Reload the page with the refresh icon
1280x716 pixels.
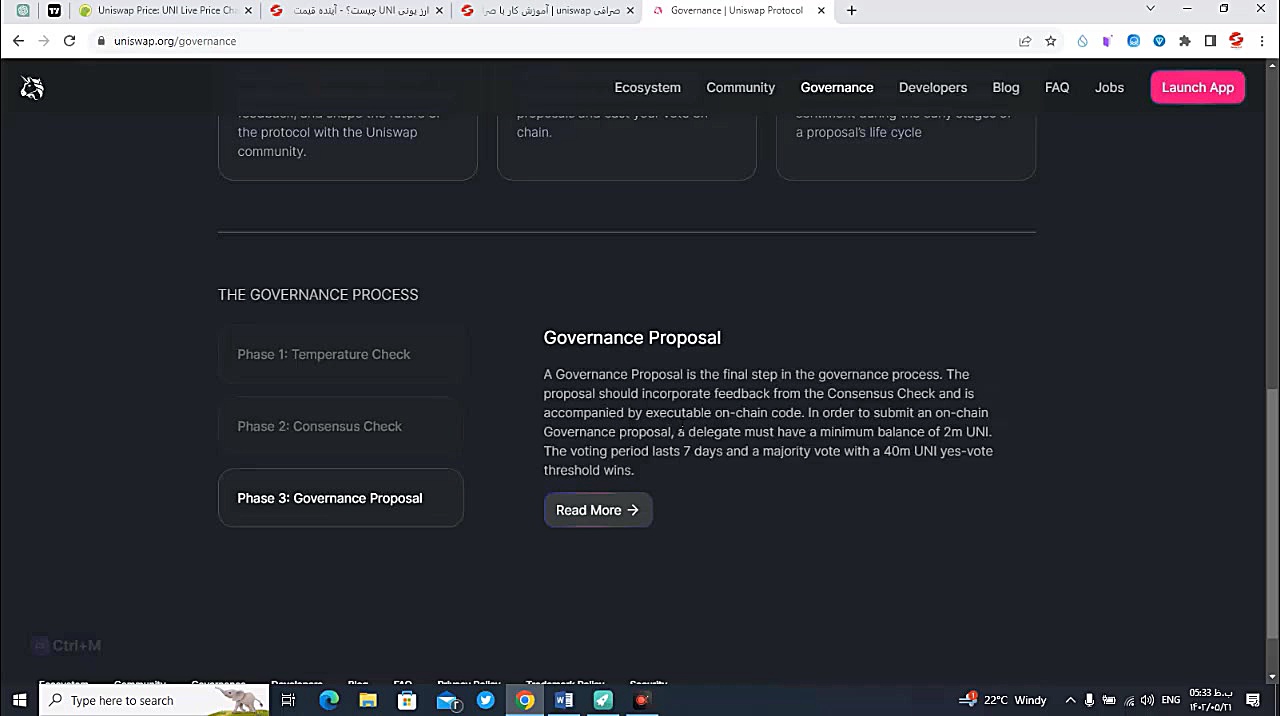coord(69,41)
